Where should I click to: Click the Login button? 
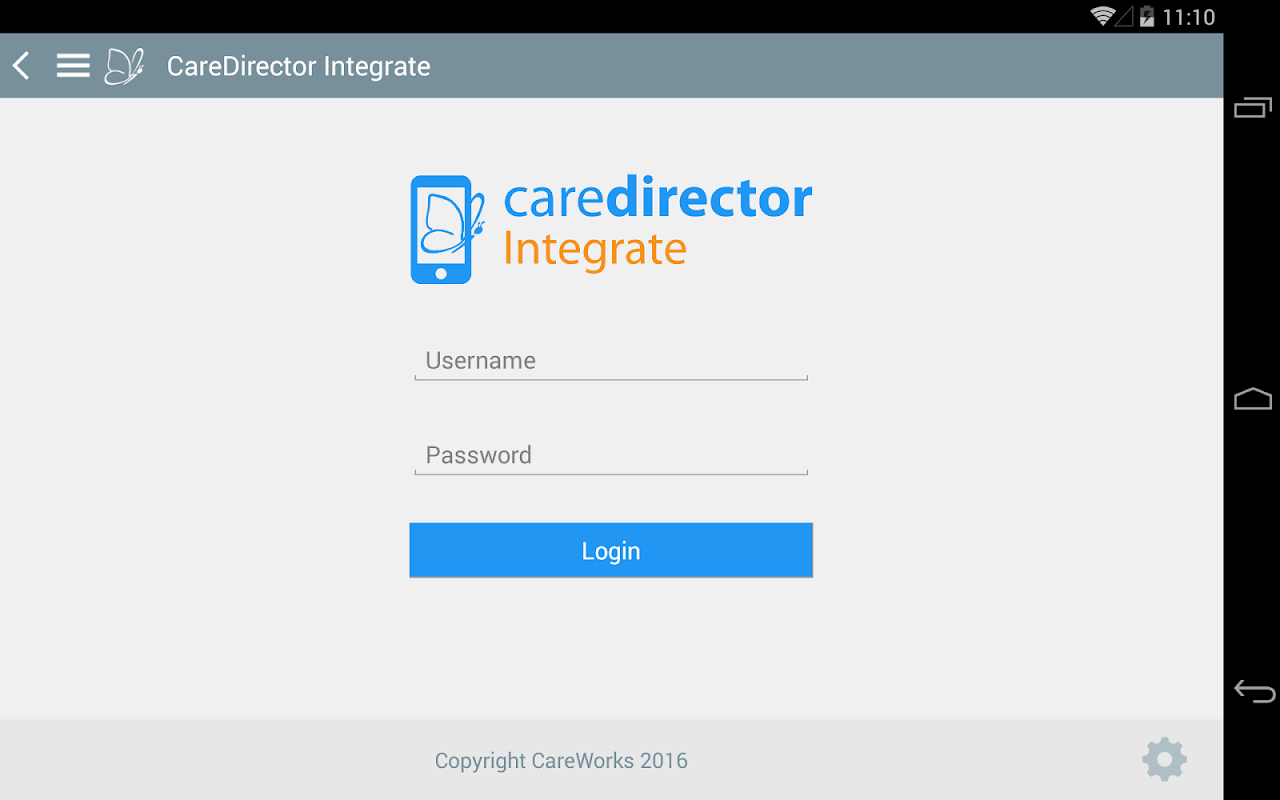[x=611, y=550]
